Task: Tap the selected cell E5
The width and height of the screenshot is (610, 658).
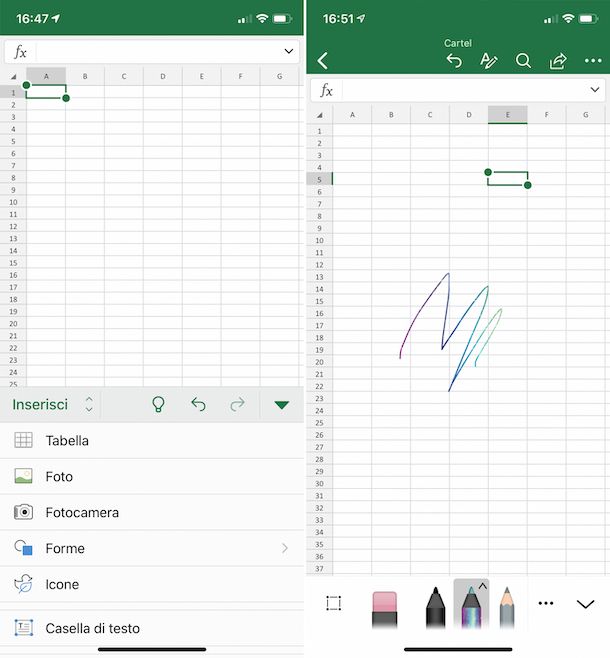Action: (508, 179)
